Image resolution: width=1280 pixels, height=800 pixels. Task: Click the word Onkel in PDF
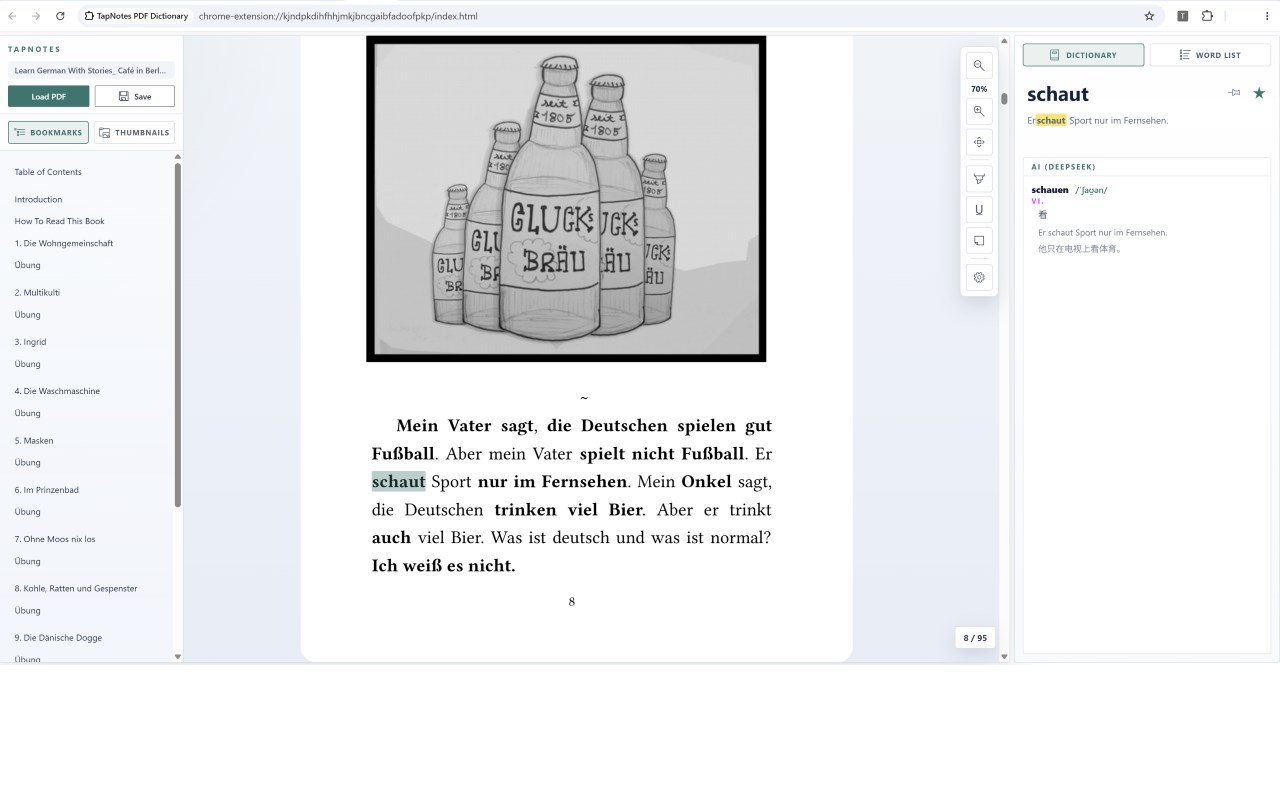pyautogui.click(x=707, y=482)
